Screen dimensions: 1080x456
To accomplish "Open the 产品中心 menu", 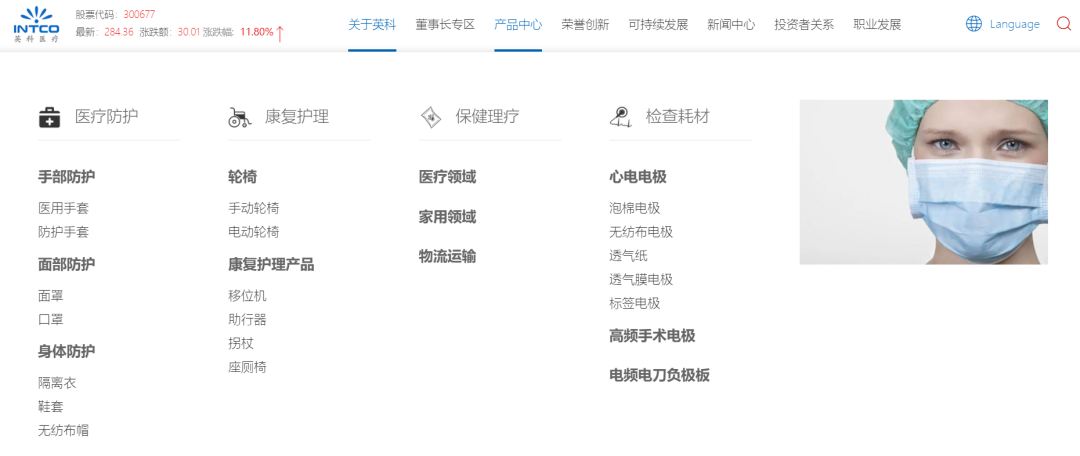I will (x=518, y=24).
